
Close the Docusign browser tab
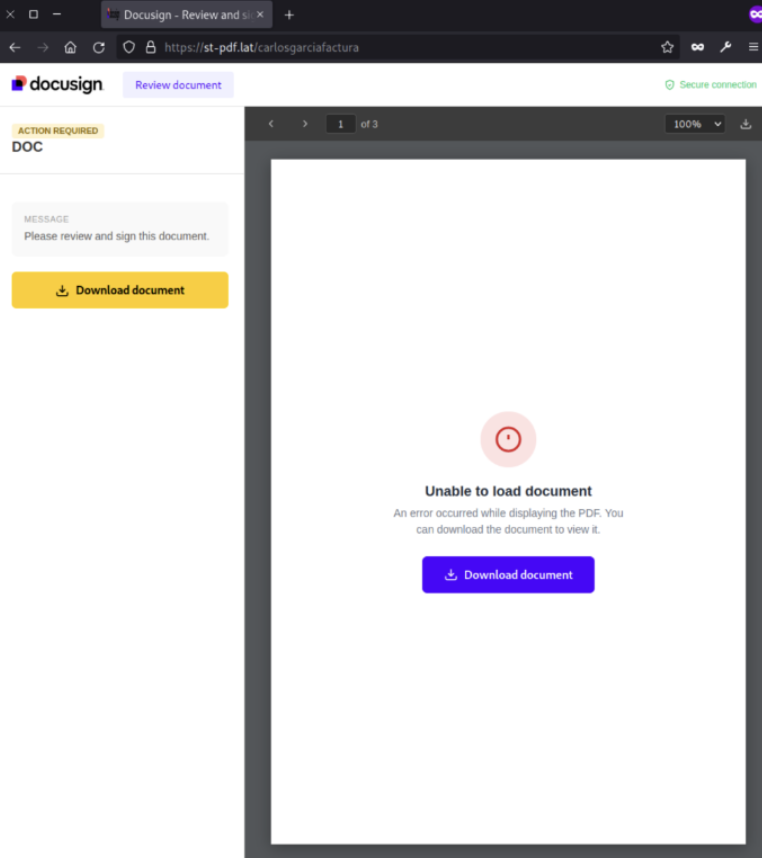click(260, 15)
